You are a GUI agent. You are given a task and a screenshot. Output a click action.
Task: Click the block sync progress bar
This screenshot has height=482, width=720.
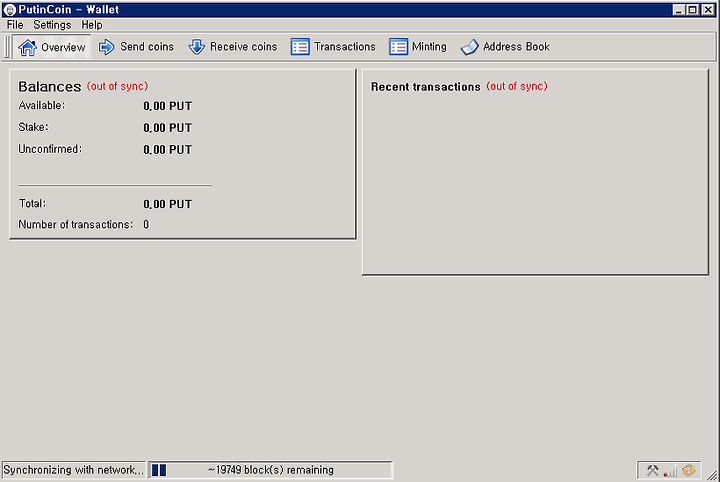270,470
